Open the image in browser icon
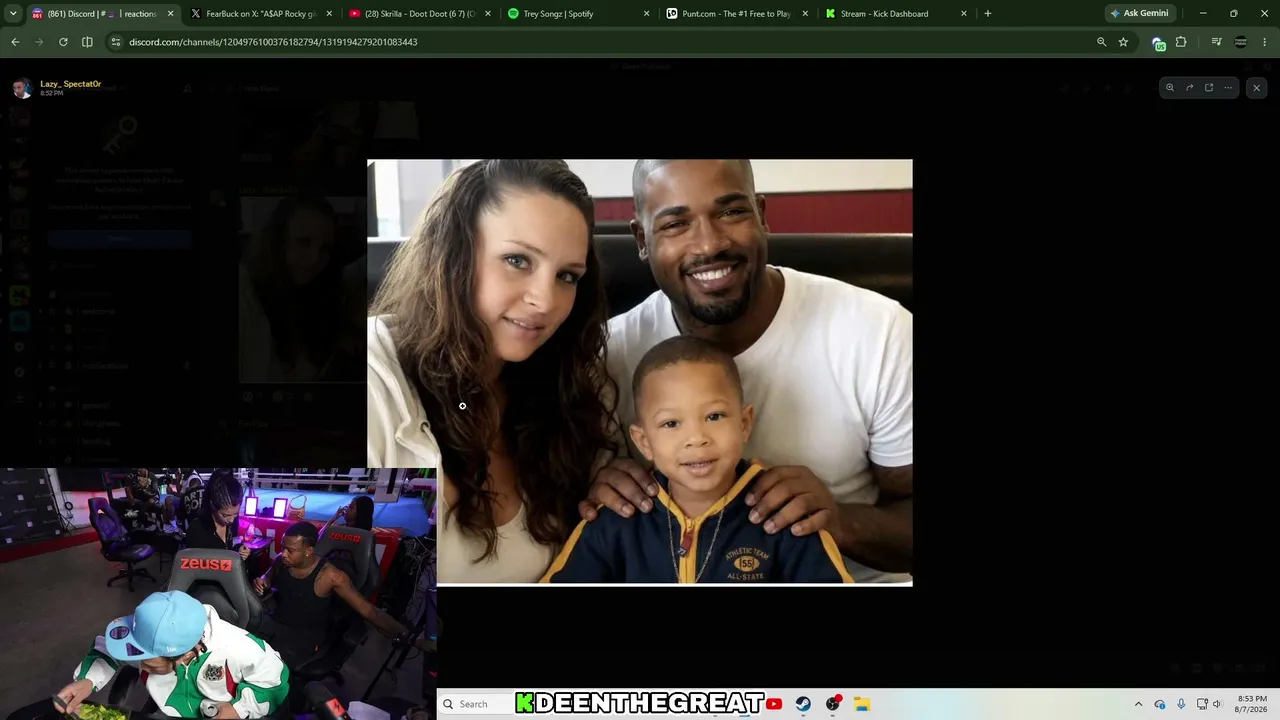Image resolution: width=1280 pixels, height=720 pixels. point(1209,88)
